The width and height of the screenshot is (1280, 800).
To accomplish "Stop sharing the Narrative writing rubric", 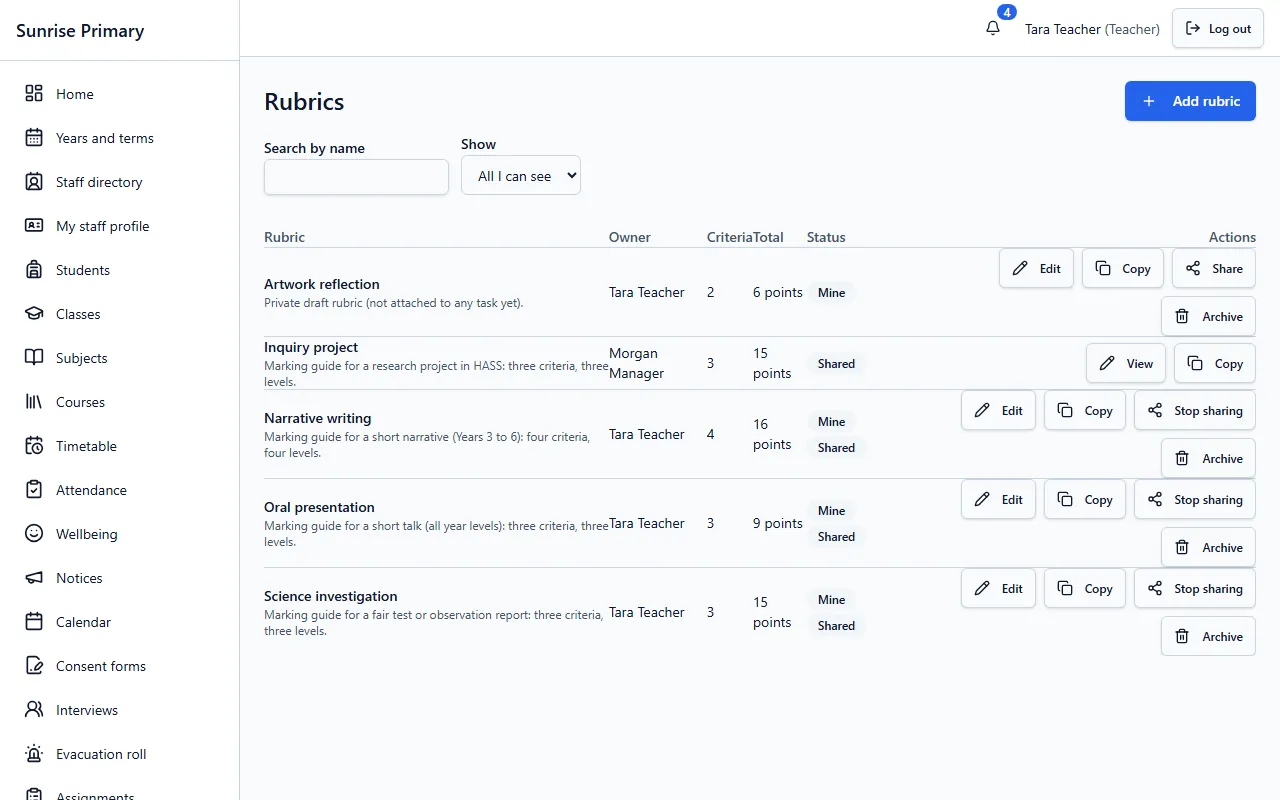I will 1195,410.
